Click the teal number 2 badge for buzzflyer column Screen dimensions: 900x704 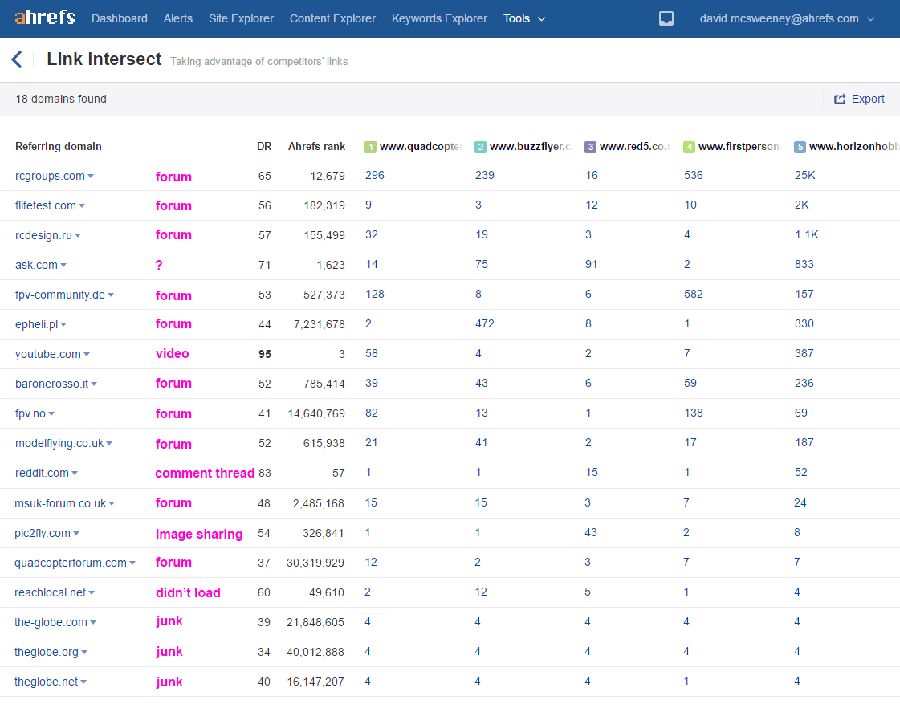pyautogui.click(x=480, y=147)
